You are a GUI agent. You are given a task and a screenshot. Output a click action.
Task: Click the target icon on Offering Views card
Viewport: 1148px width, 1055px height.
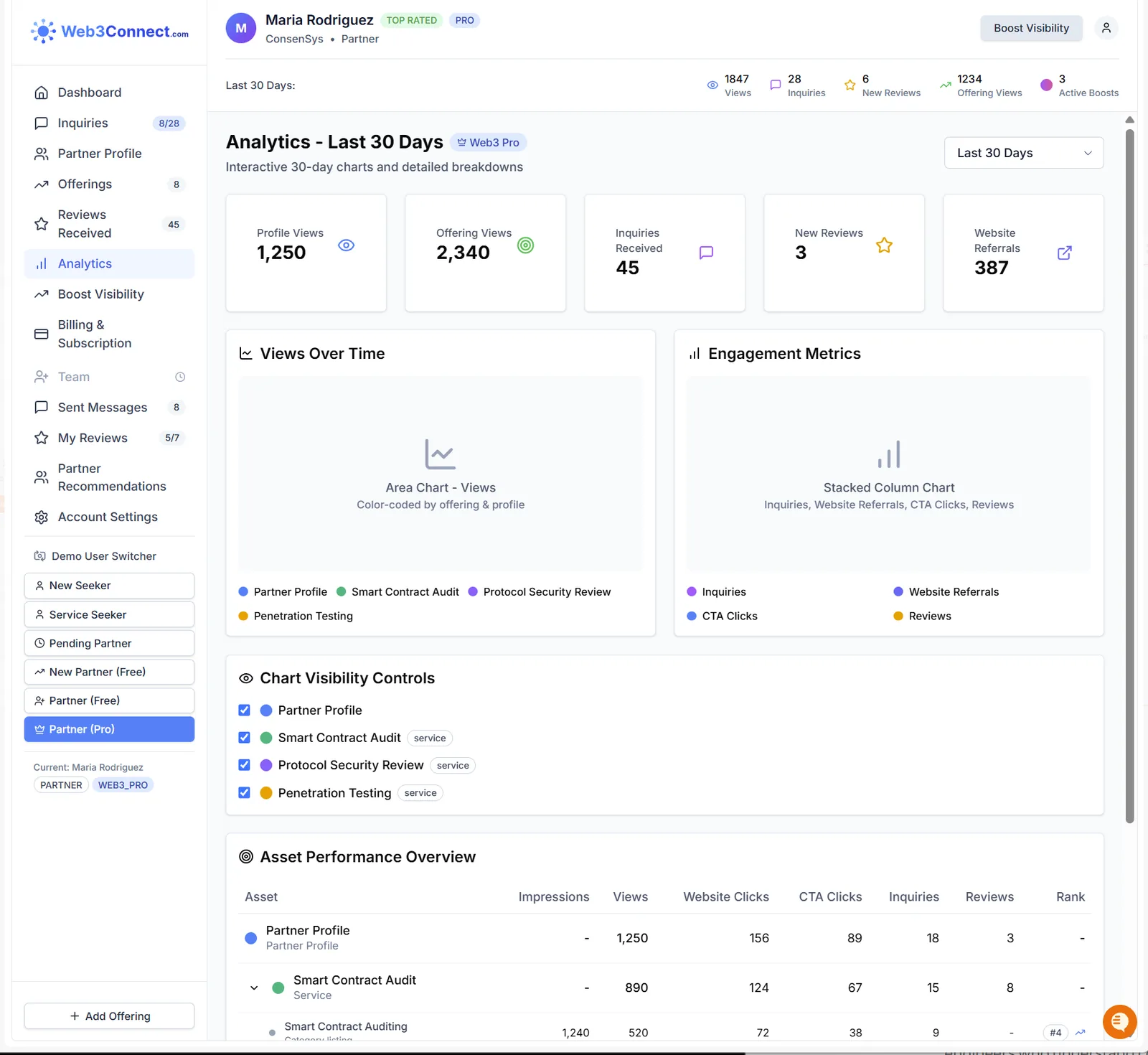[x=525, y=245]
